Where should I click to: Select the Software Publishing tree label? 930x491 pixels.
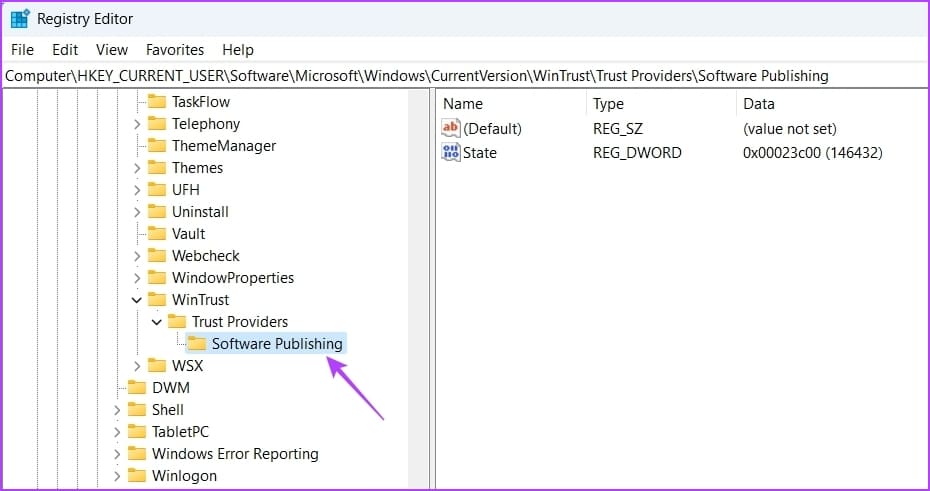point(277,343)
